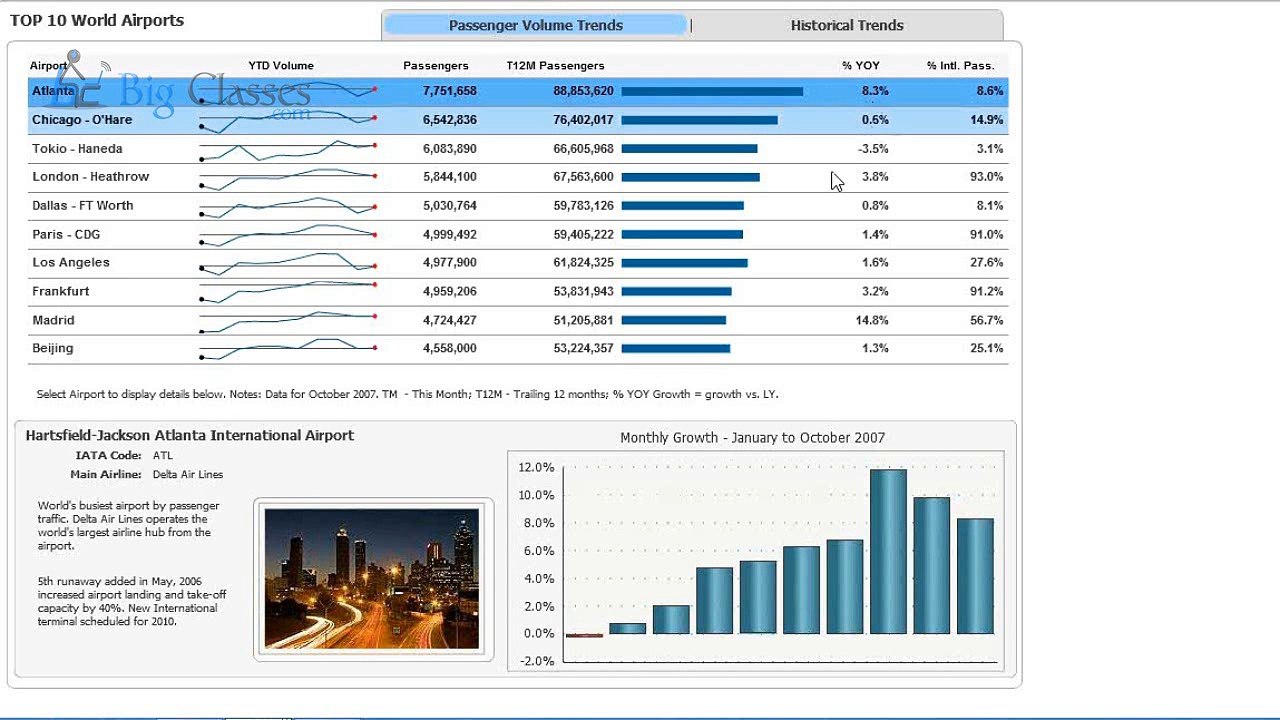Click the Paris - CDG sparkline chart
Screen dimensions: 1280x720
coord(288,234)
